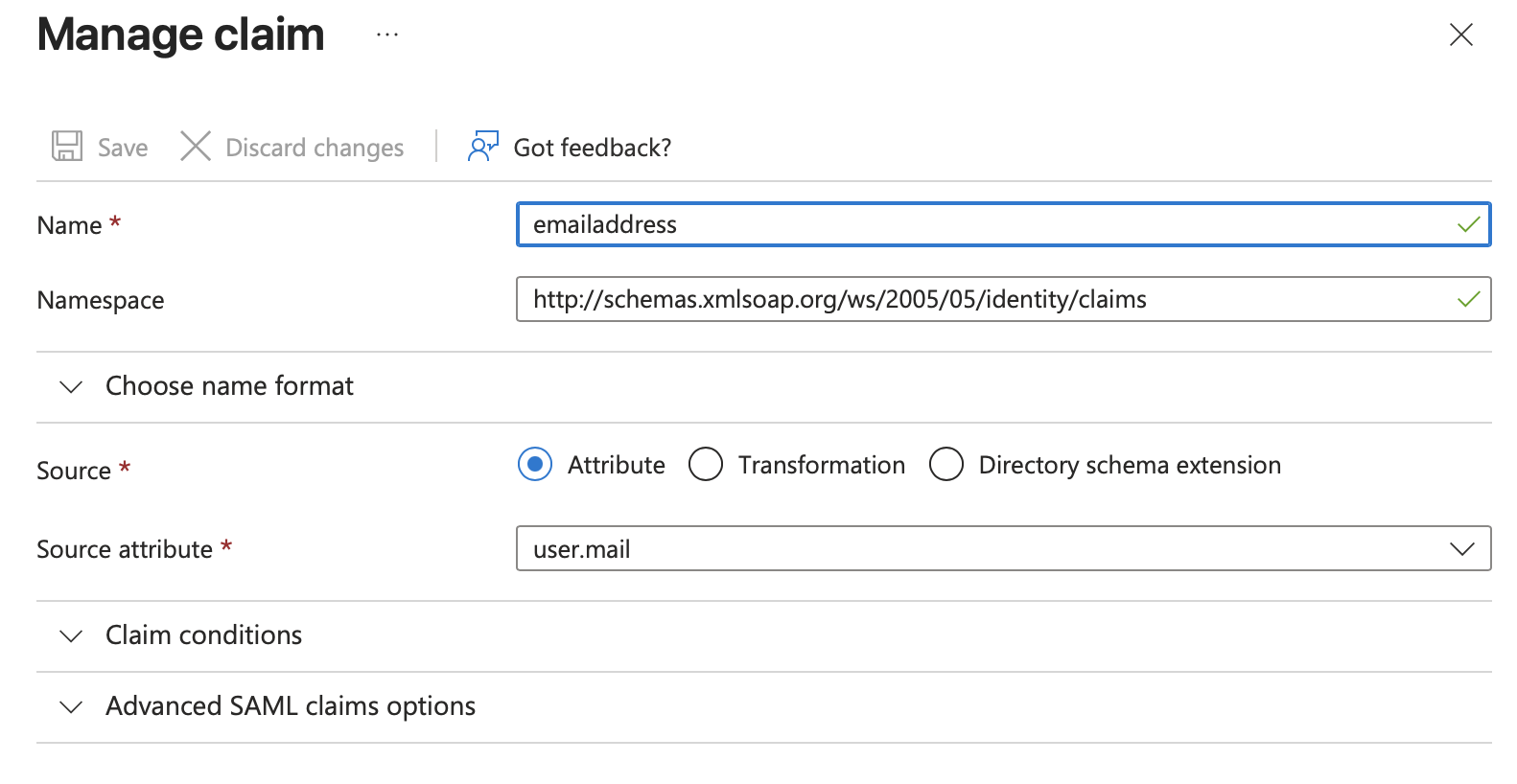
Task: Click the feedback person icon
Action: click(482, 147)
